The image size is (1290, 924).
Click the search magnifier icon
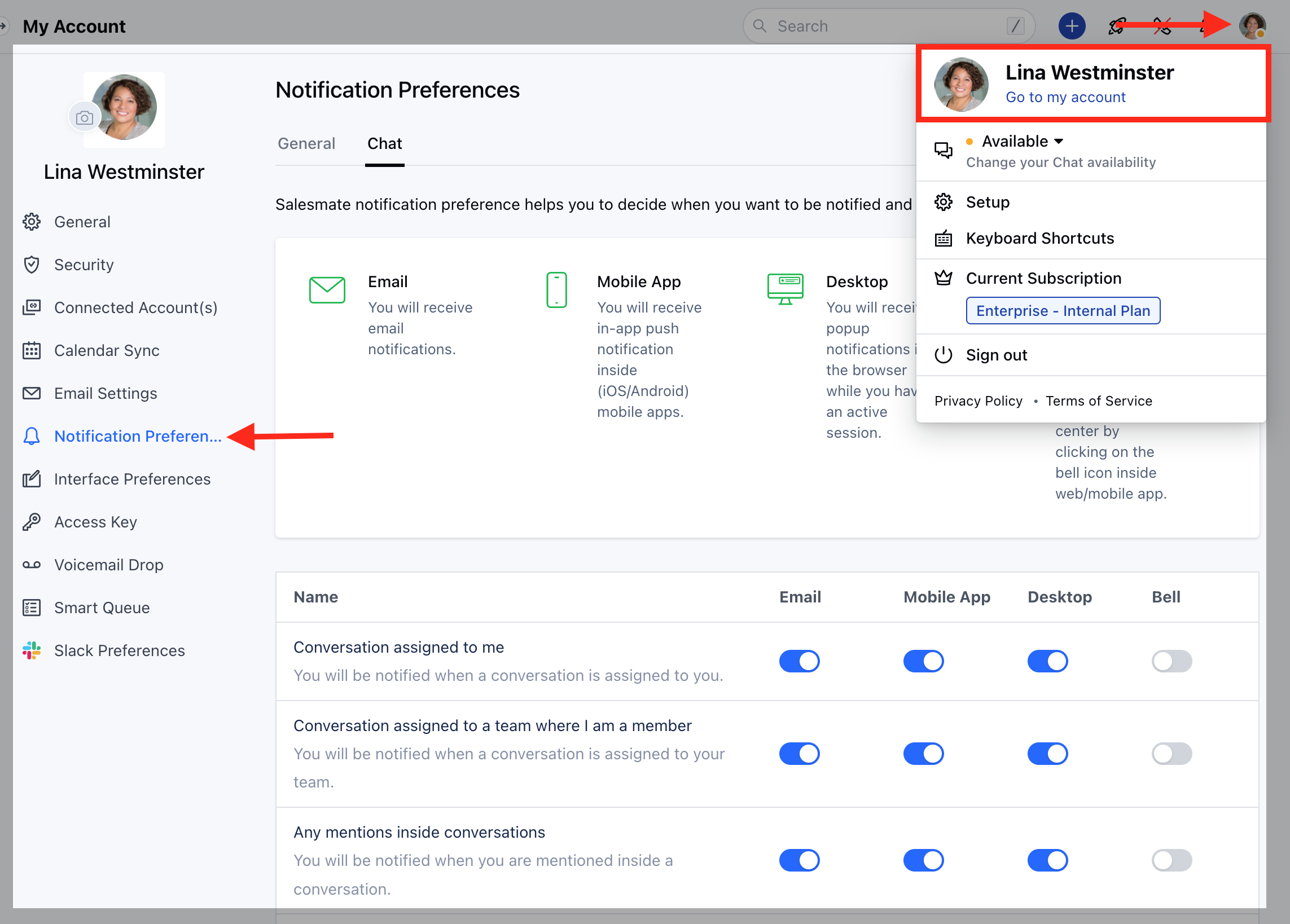(x=760, y=26)
